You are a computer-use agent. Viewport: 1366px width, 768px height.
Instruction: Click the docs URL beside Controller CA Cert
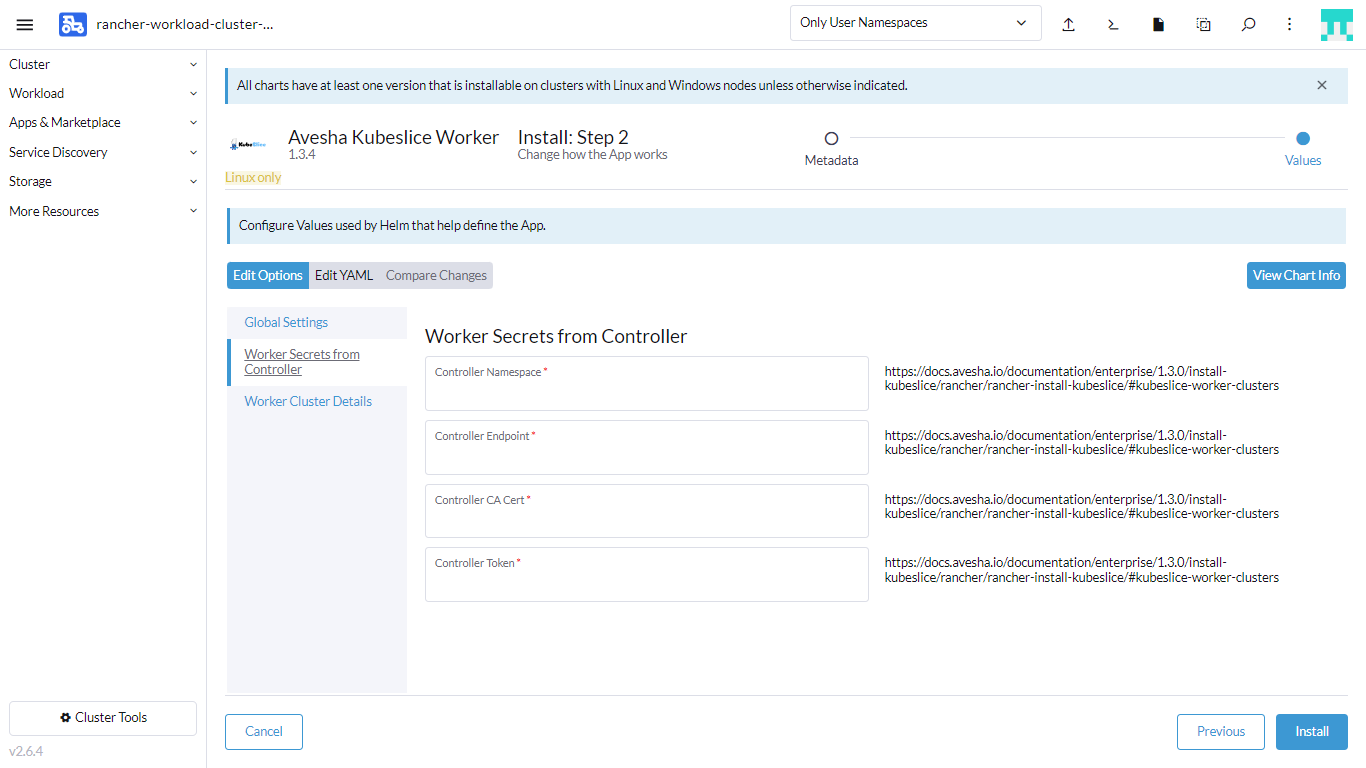coord(1082,506)
